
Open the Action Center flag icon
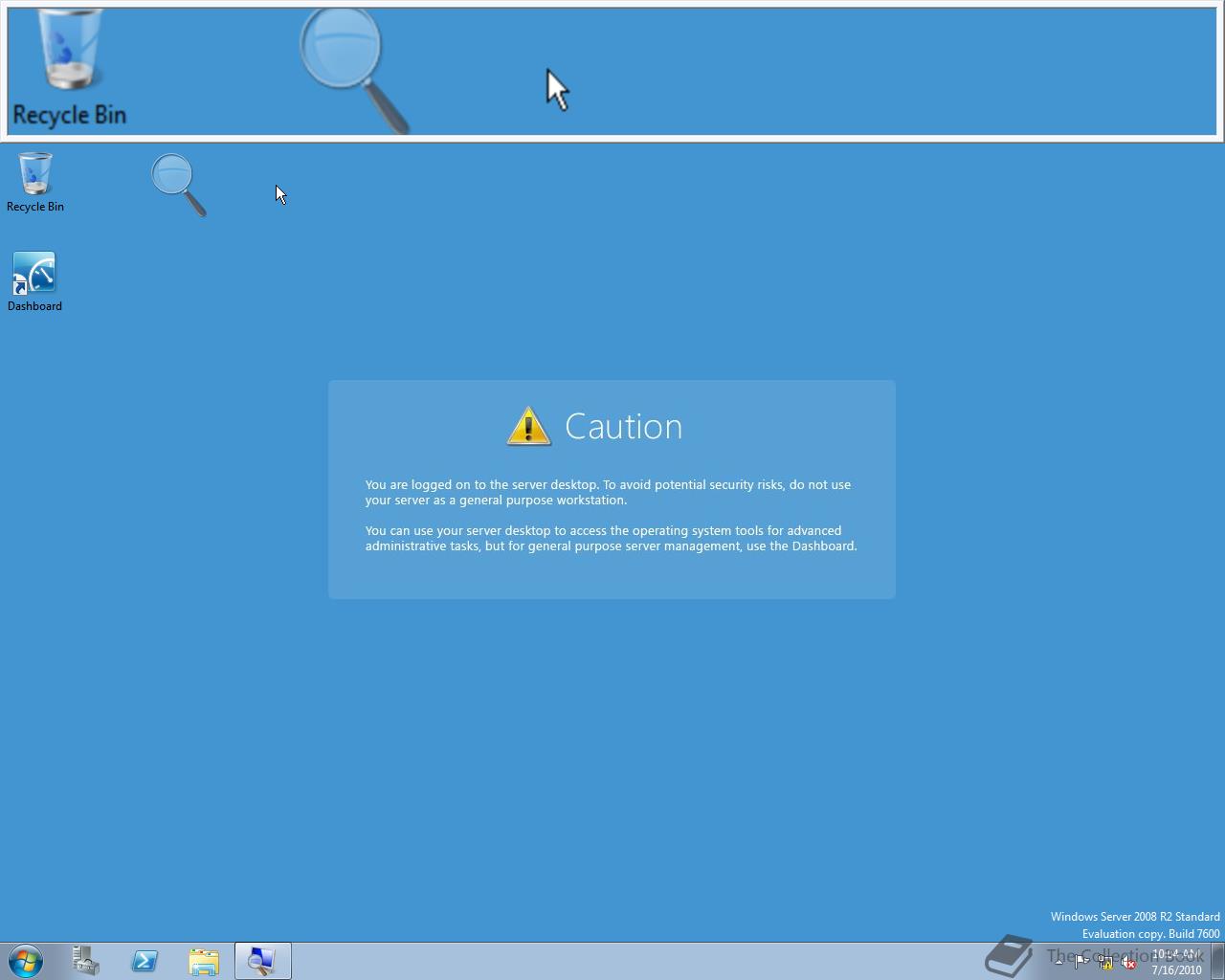[1080, 962]
